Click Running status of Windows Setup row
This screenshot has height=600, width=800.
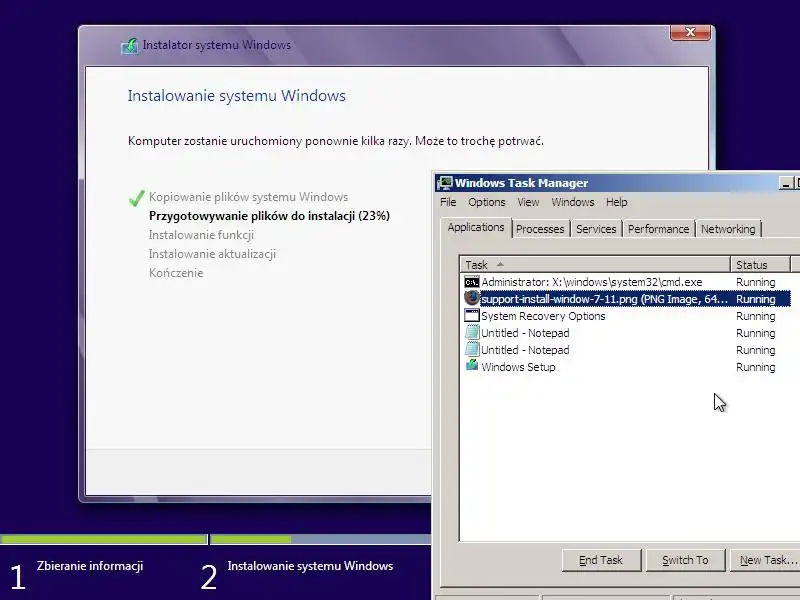point(756,367)
